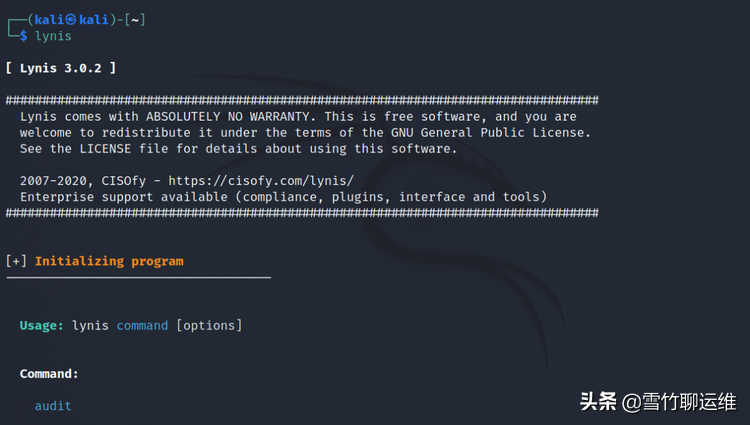Click the separator line under Initializing program

(138, 277)
